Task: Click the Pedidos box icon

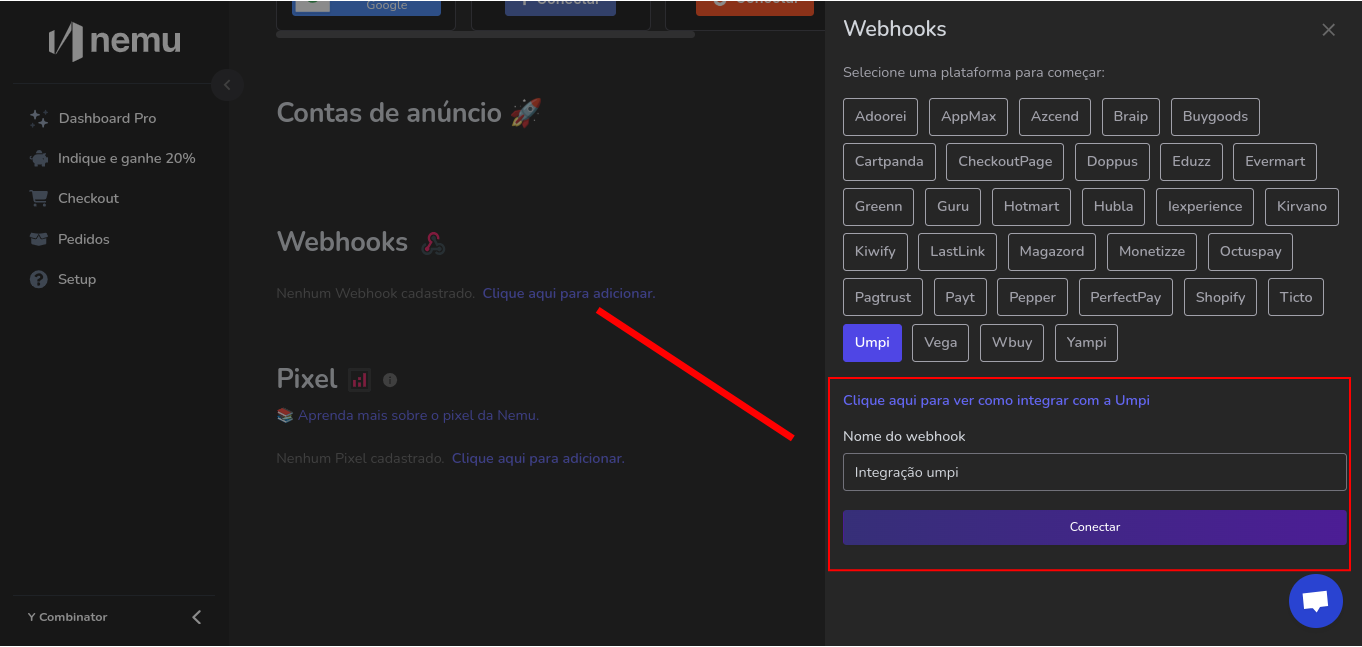Action: coord(39,239)
